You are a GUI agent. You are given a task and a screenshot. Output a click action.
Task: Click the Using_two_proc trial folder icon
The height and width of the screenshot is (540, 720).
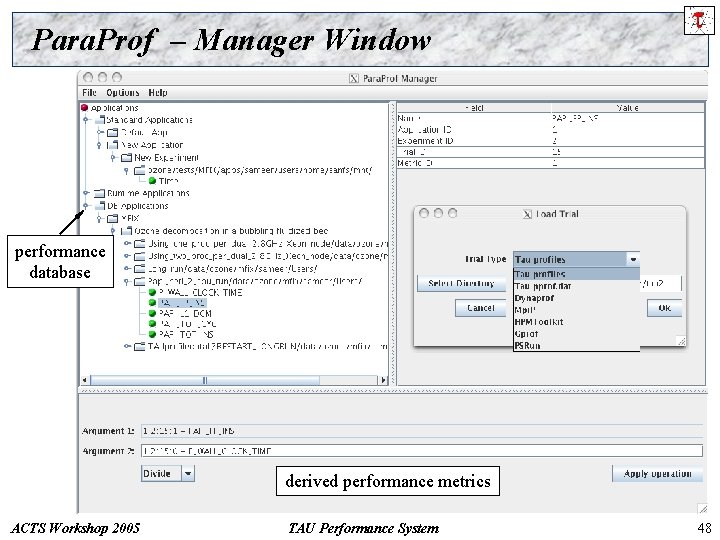point(140,256)
